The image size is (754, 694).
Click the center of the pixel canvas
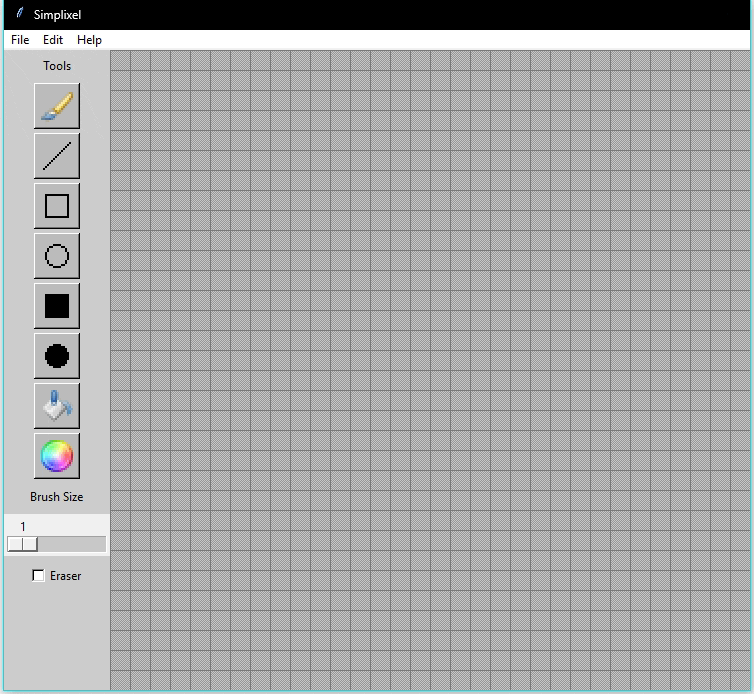click(x=430, y=370)
